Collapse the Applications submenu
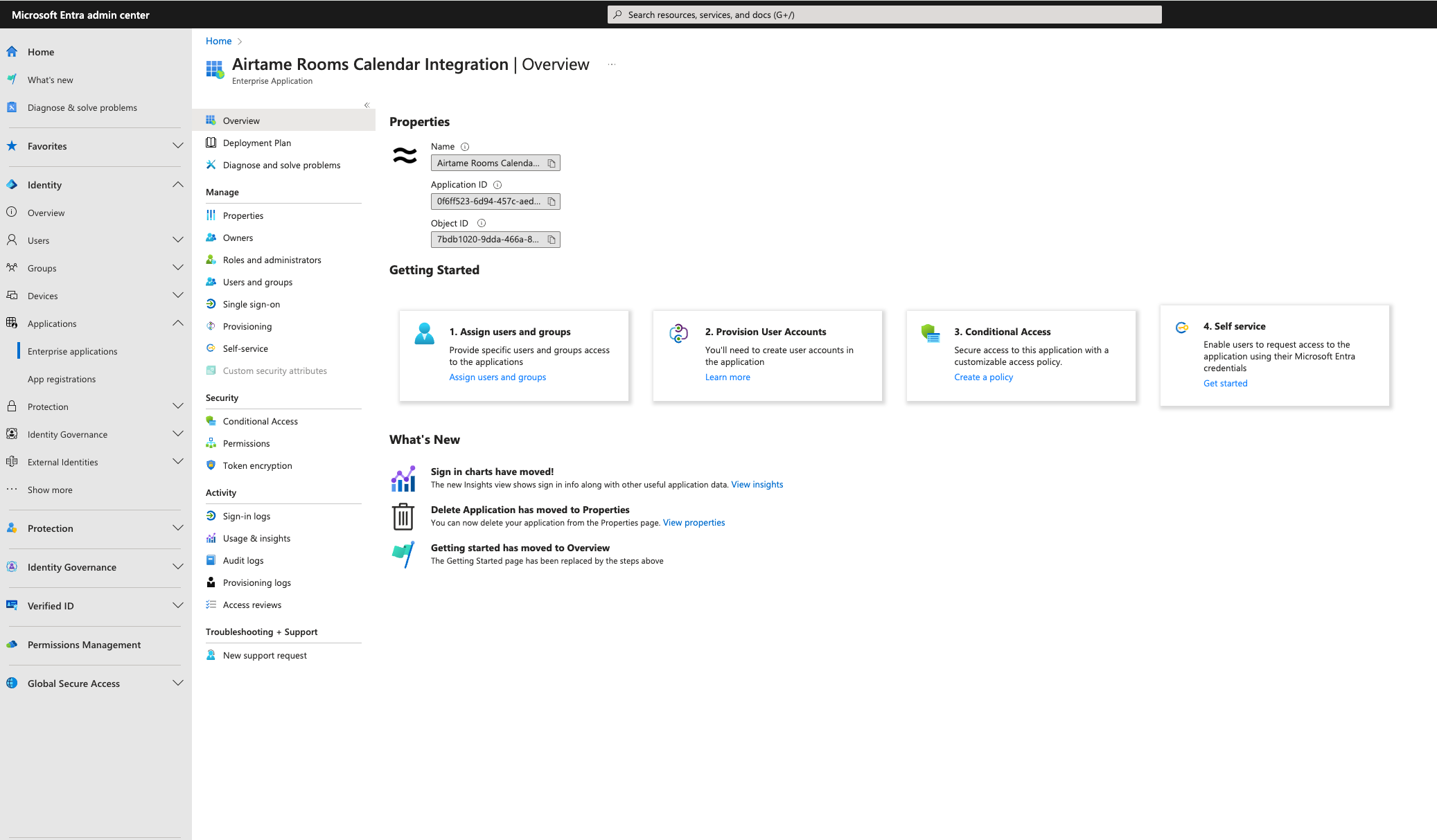 [178, 323]
